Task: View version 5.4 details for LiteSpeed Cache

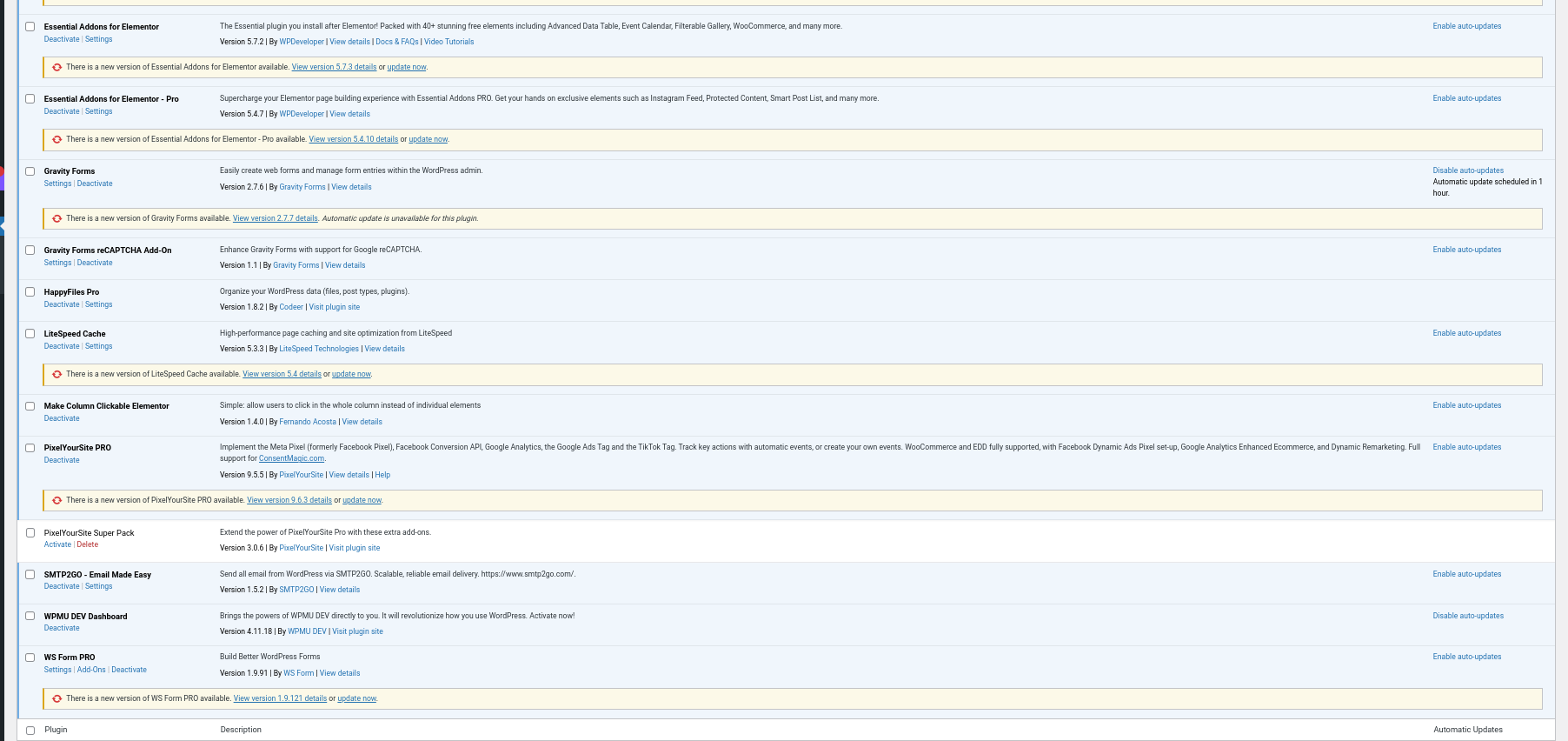Action: [x=282, y=374]
